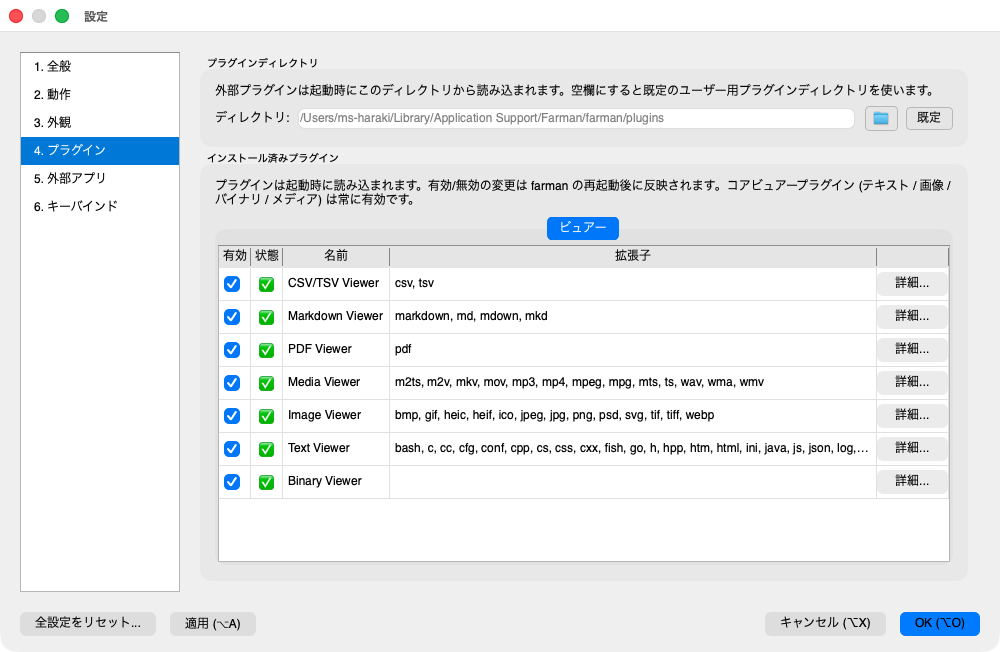The image size is (1000, 652).
Task: Open 詳細 for Markdown Viewer
Action: pyautogui.click(x=912, y=316)
